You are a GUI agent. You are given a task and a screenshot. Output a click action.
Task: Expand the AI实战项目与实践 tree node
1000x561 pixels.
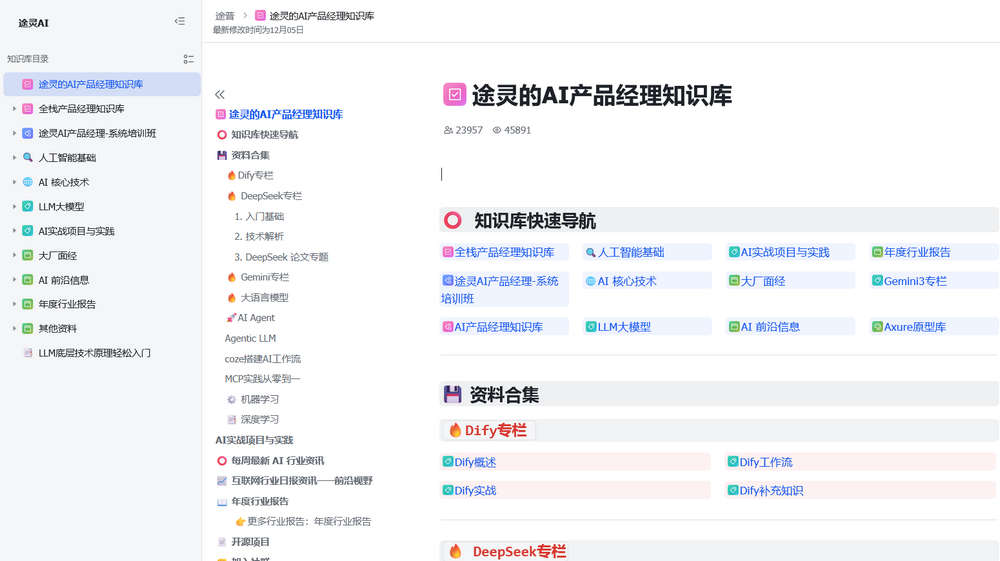(x=14, y=231)
